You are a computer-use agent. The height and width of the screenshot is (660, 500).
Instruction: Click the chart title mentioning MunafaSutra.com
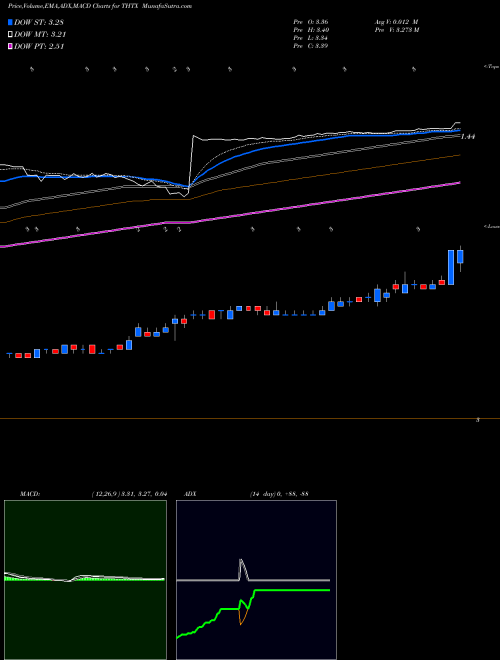point(100,6)
